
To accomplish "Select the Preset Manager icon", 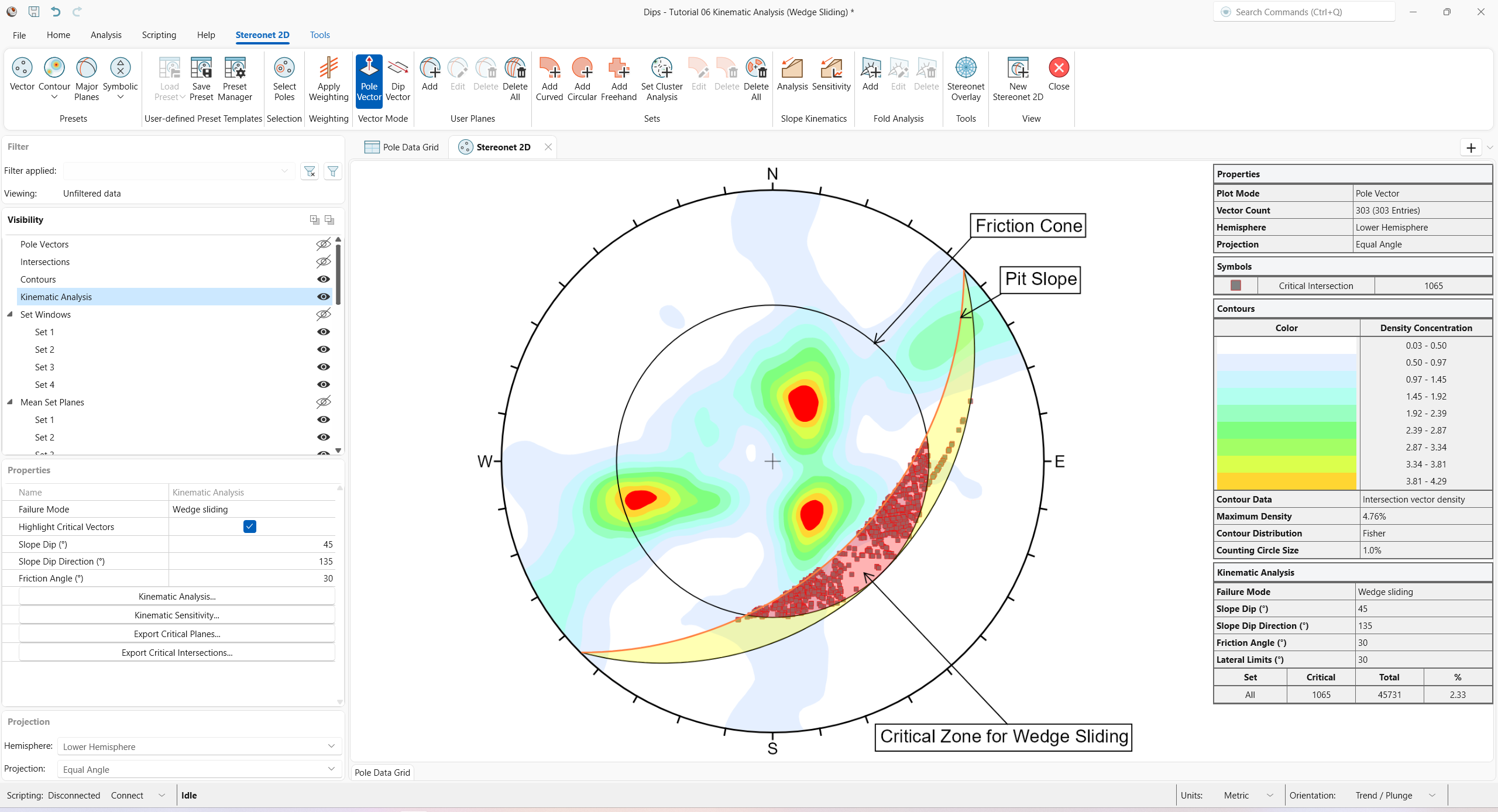I will pos(235,78).
